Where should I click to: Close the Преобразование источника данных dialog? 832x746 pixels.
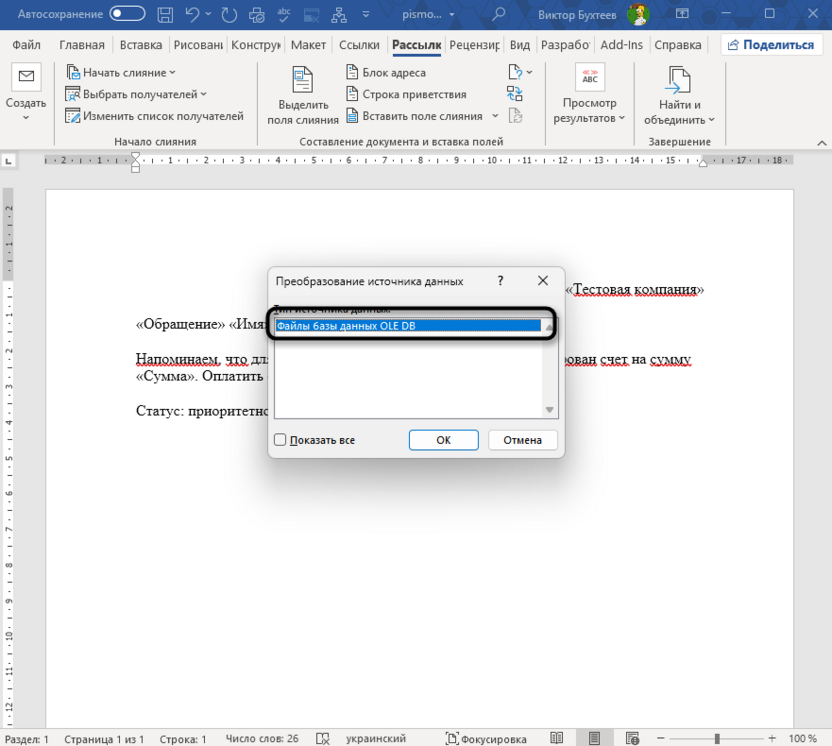[x=543, y=281]
